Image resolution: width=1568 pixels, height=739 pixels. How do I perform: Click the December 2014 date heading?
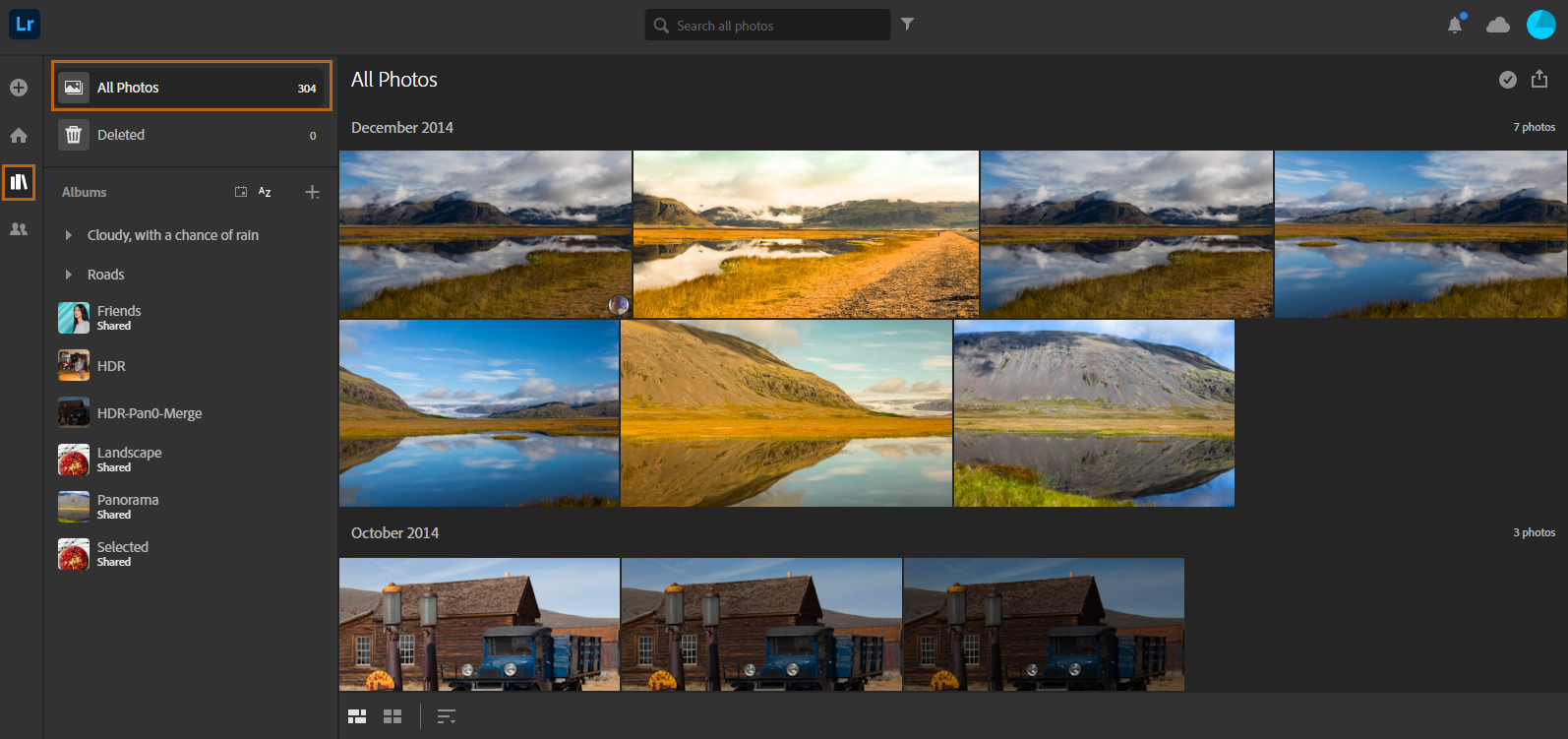[x=402, y=128]
